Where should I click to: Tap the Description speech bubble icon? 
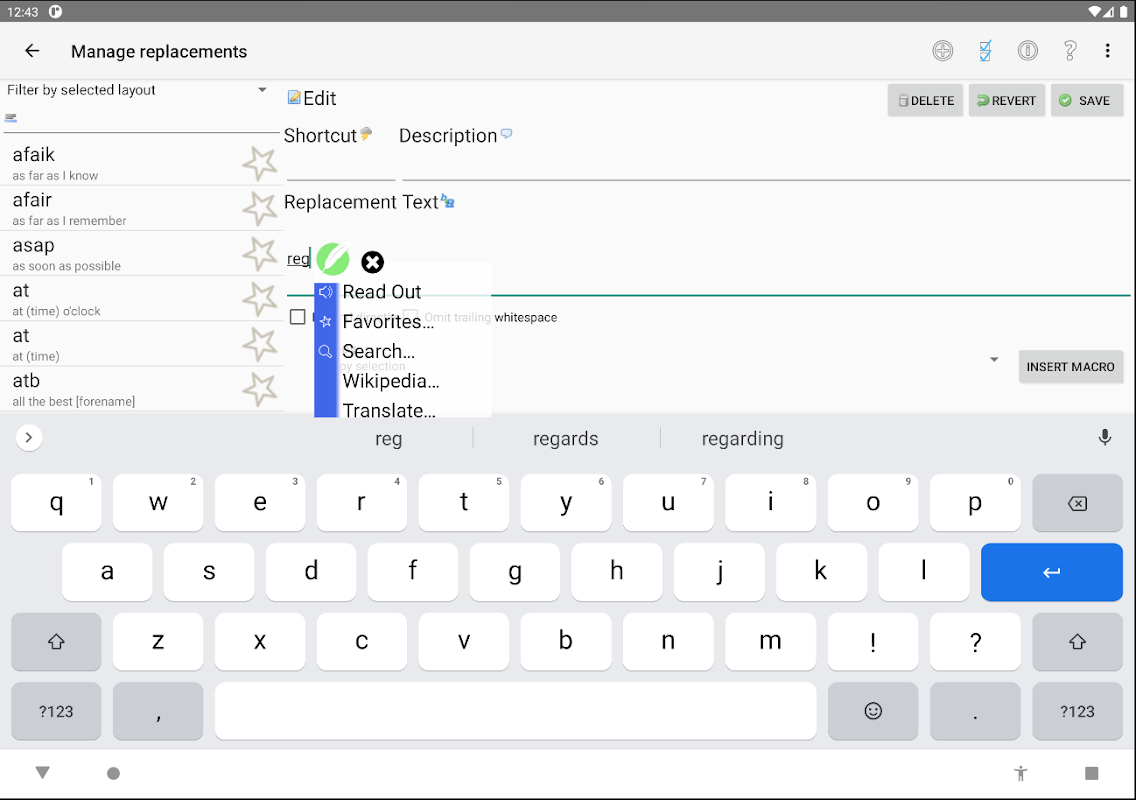click(506, 133)
